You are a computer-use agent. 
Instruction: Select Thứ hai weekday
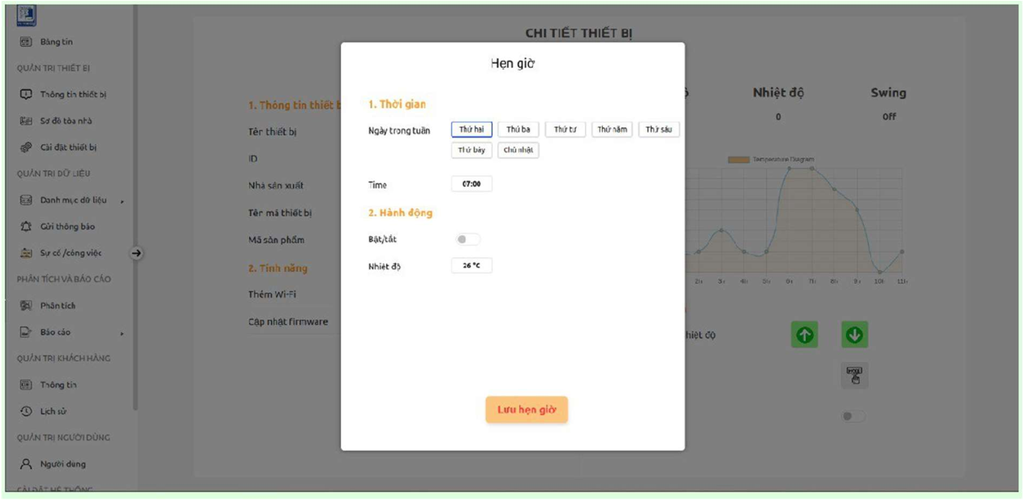472,129
